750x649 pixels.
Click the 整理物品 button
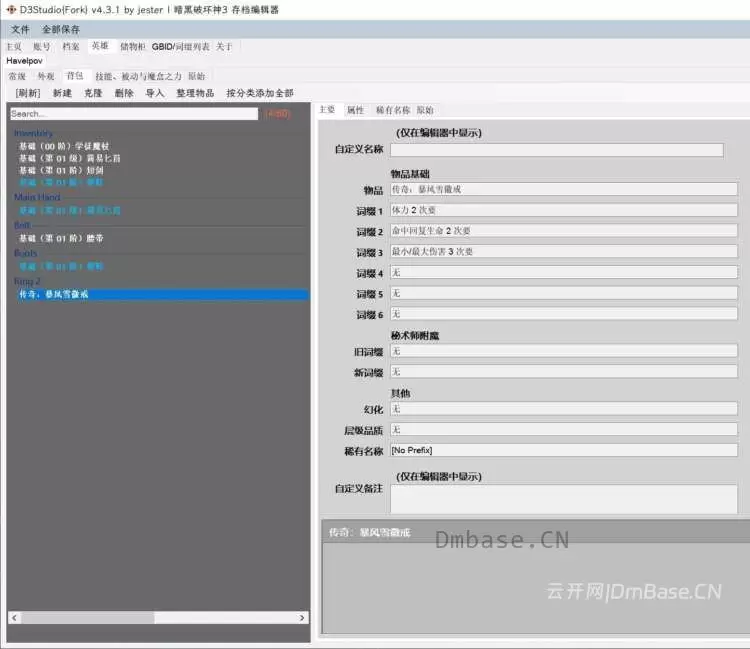coord(195,93)
